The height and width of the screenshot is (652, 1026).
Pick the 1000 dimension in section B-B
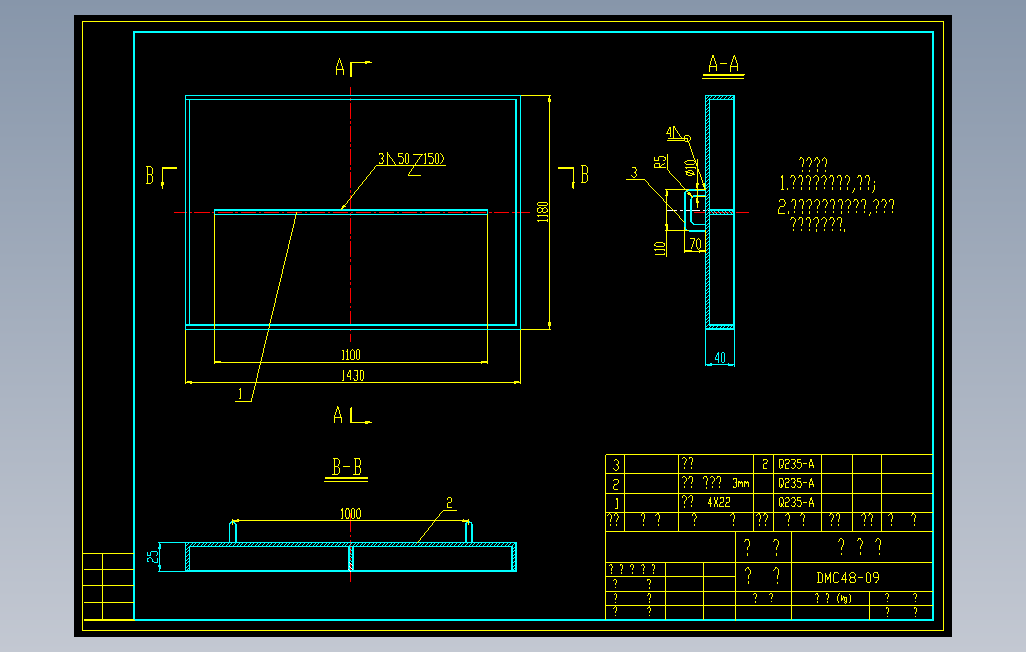coord(351,514)
